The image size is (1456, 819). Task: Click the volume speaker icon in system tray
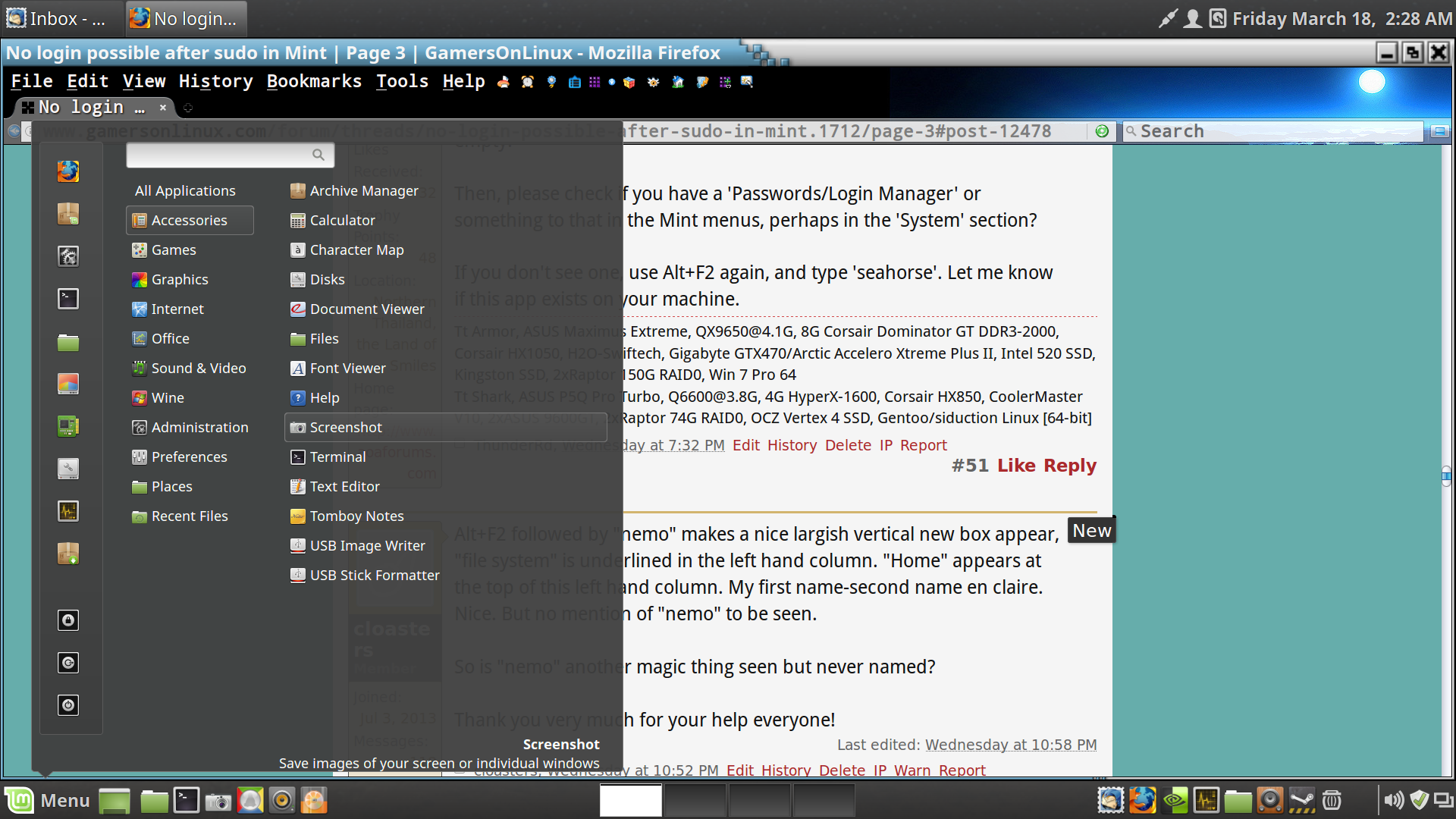coord(1393,800)
